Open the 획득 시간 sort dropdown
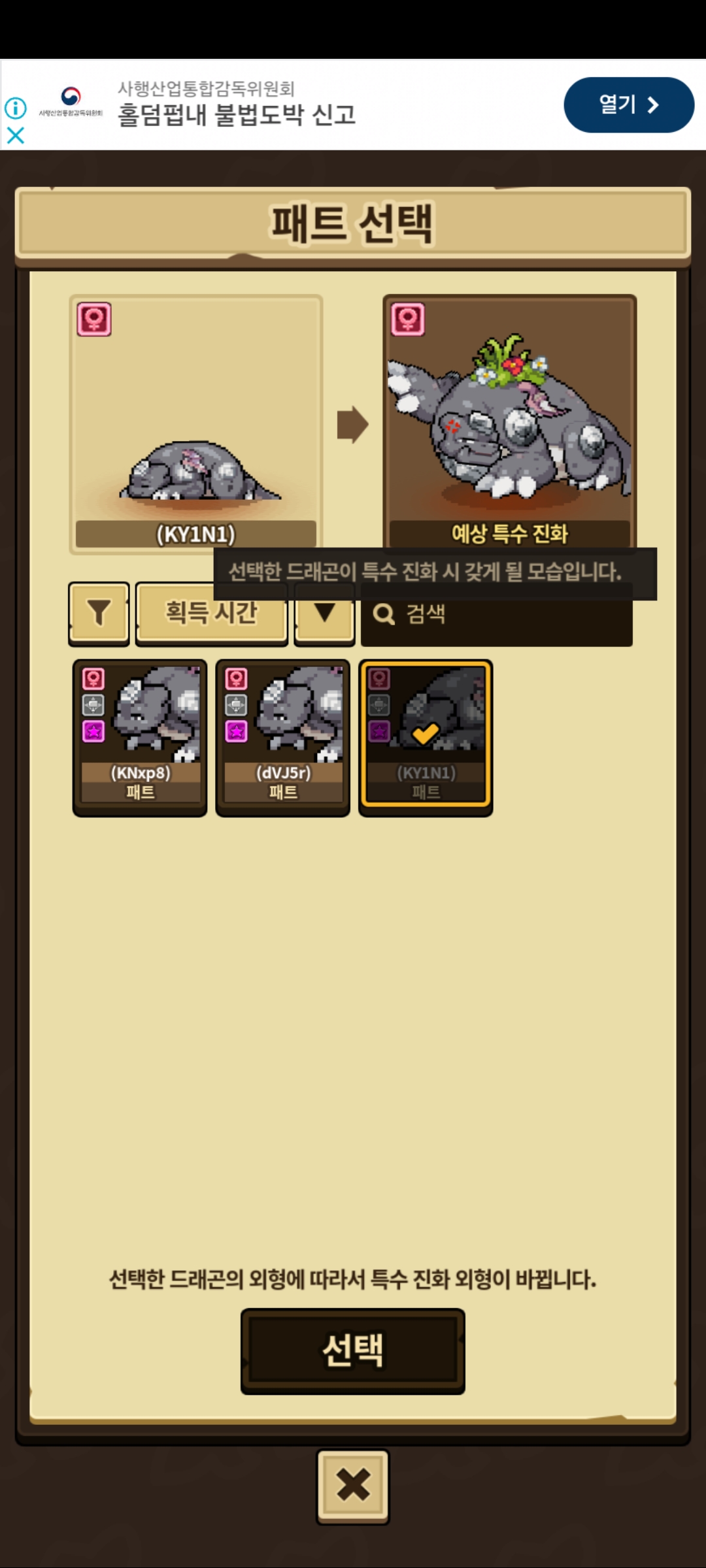Image resolution: width=706 pixels, height=1568 pixels. click(211, 613)
